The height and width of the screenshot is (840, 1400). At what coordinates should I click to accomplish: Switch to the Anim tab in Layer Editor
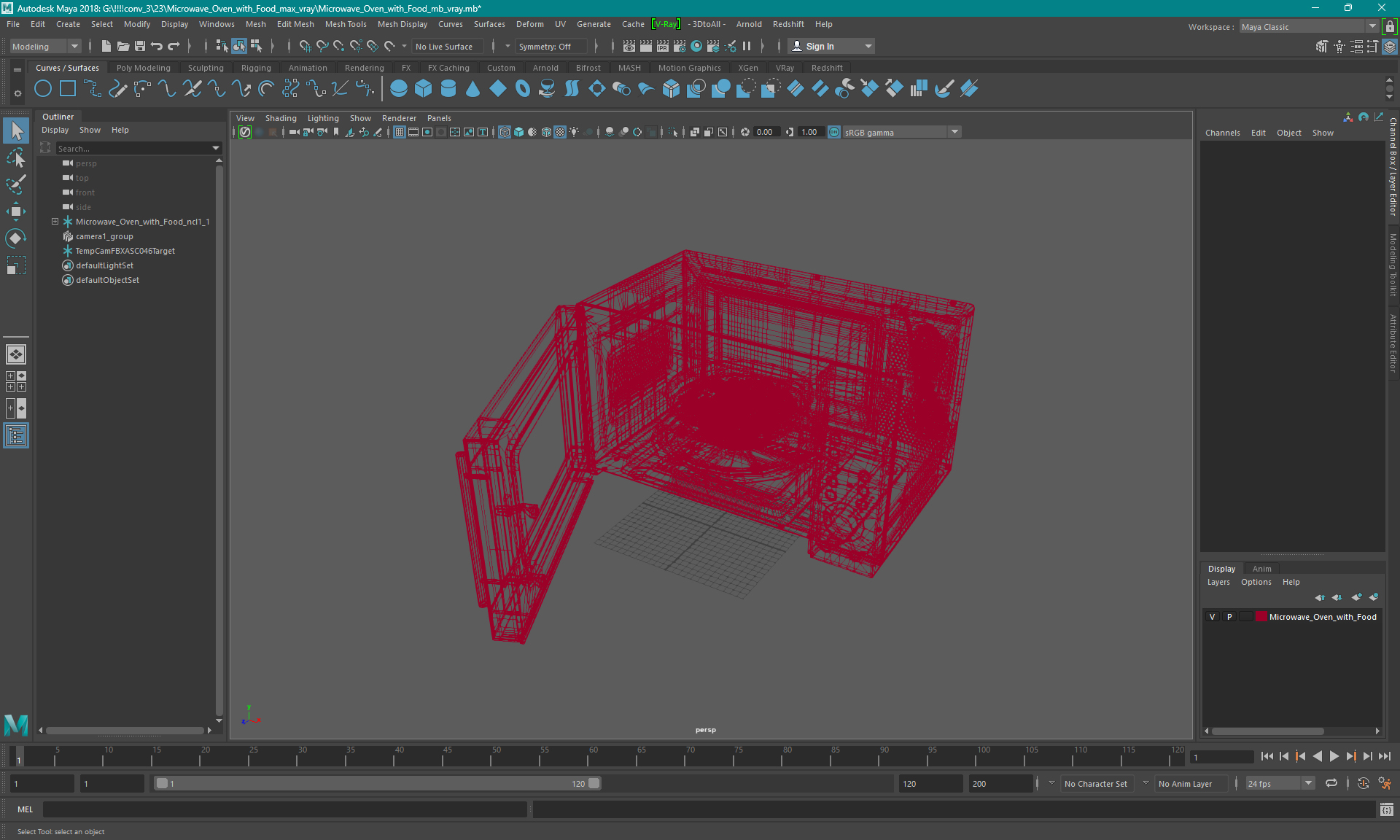1261,569
